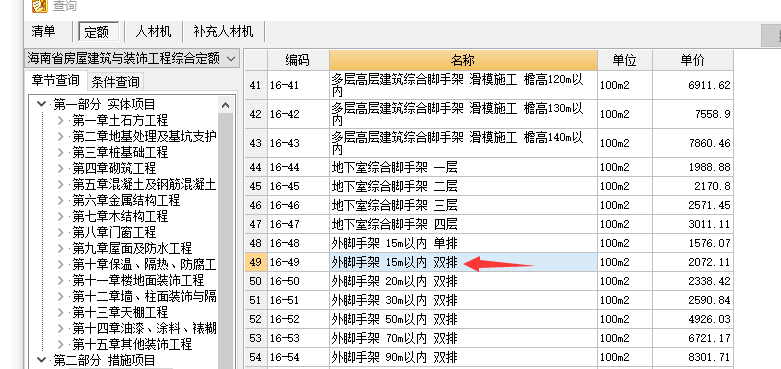Click price cell 8301.71

(693, 357)
